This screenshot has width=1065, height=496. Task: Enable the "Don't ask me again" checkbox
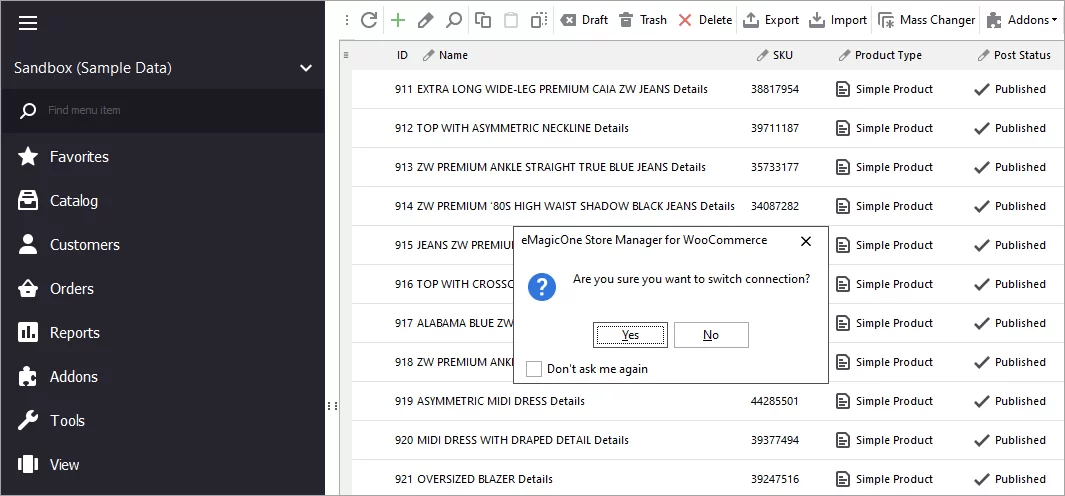[x=534, y=369]
